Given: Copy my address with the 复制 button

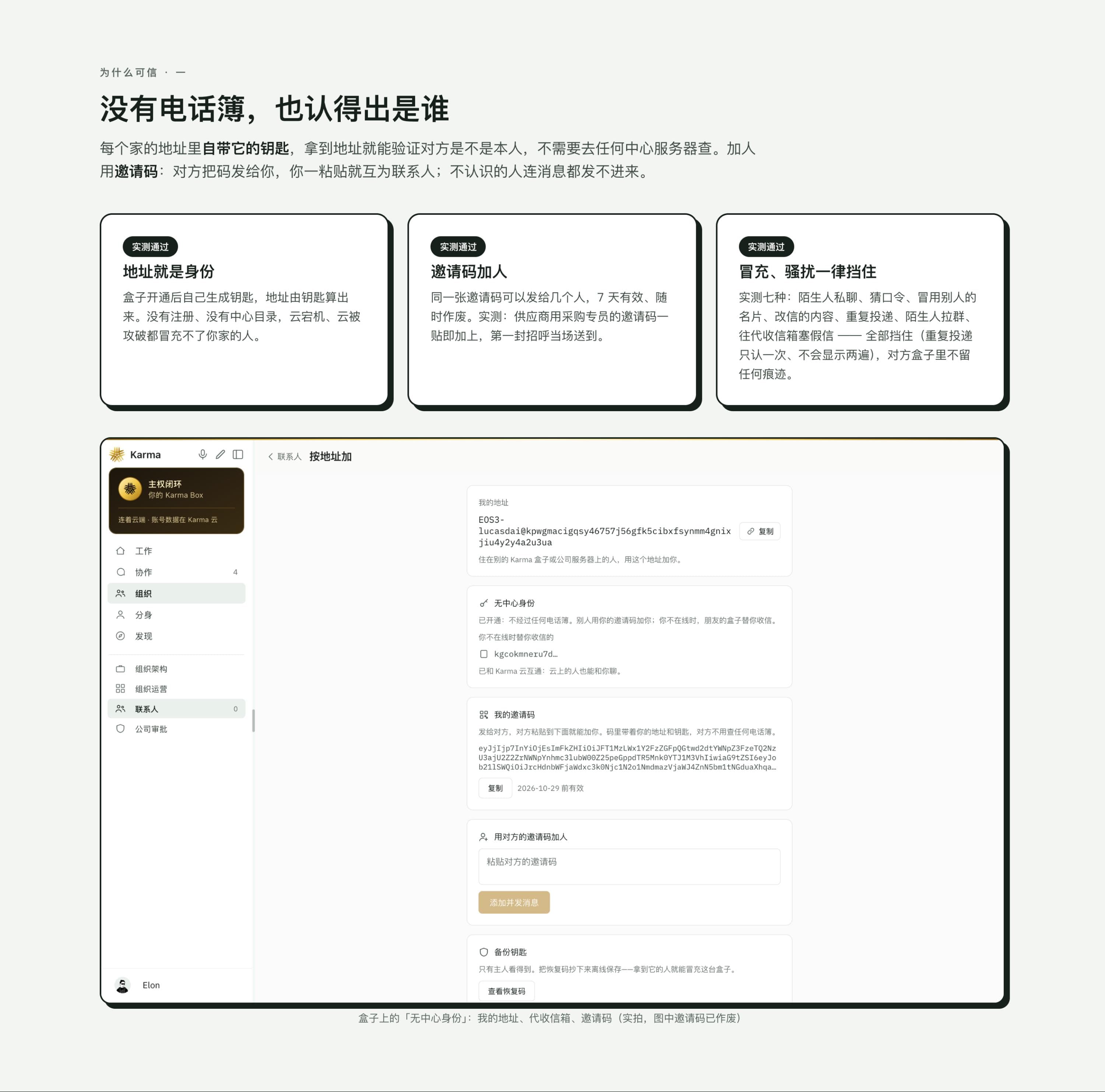Looking at the screenshot, I should [x=760, y=531].
